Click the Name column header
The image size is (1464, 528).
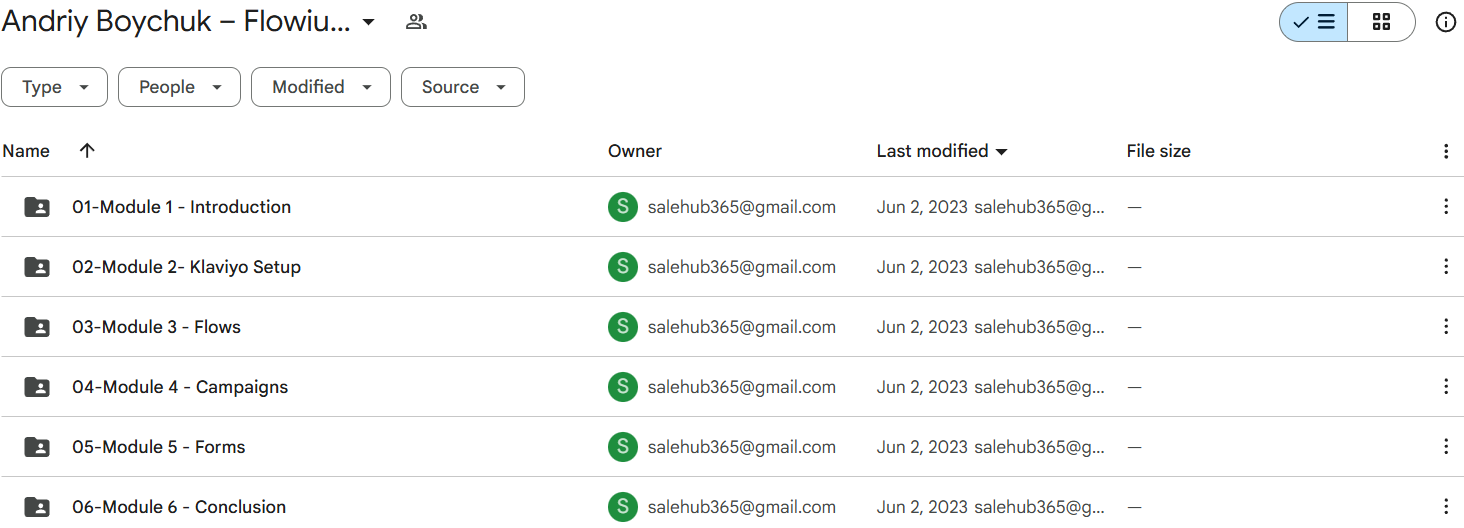(26, 151)
